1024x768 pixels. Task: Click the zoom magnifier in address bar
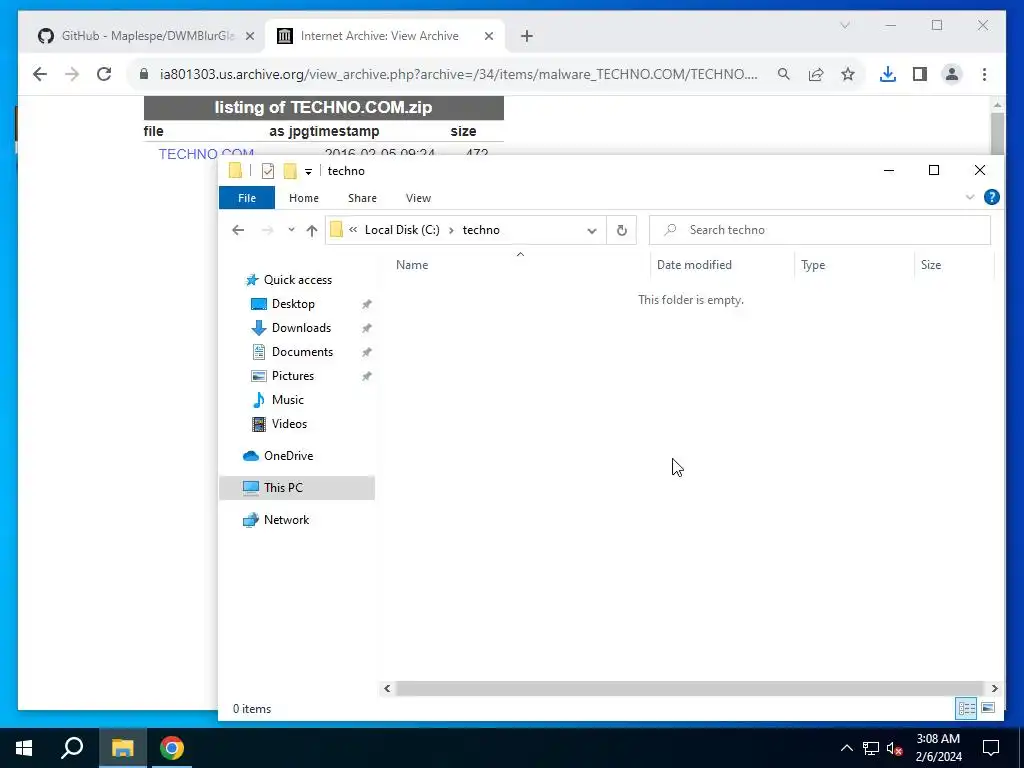pyautogui.click(x=784, y=74)
